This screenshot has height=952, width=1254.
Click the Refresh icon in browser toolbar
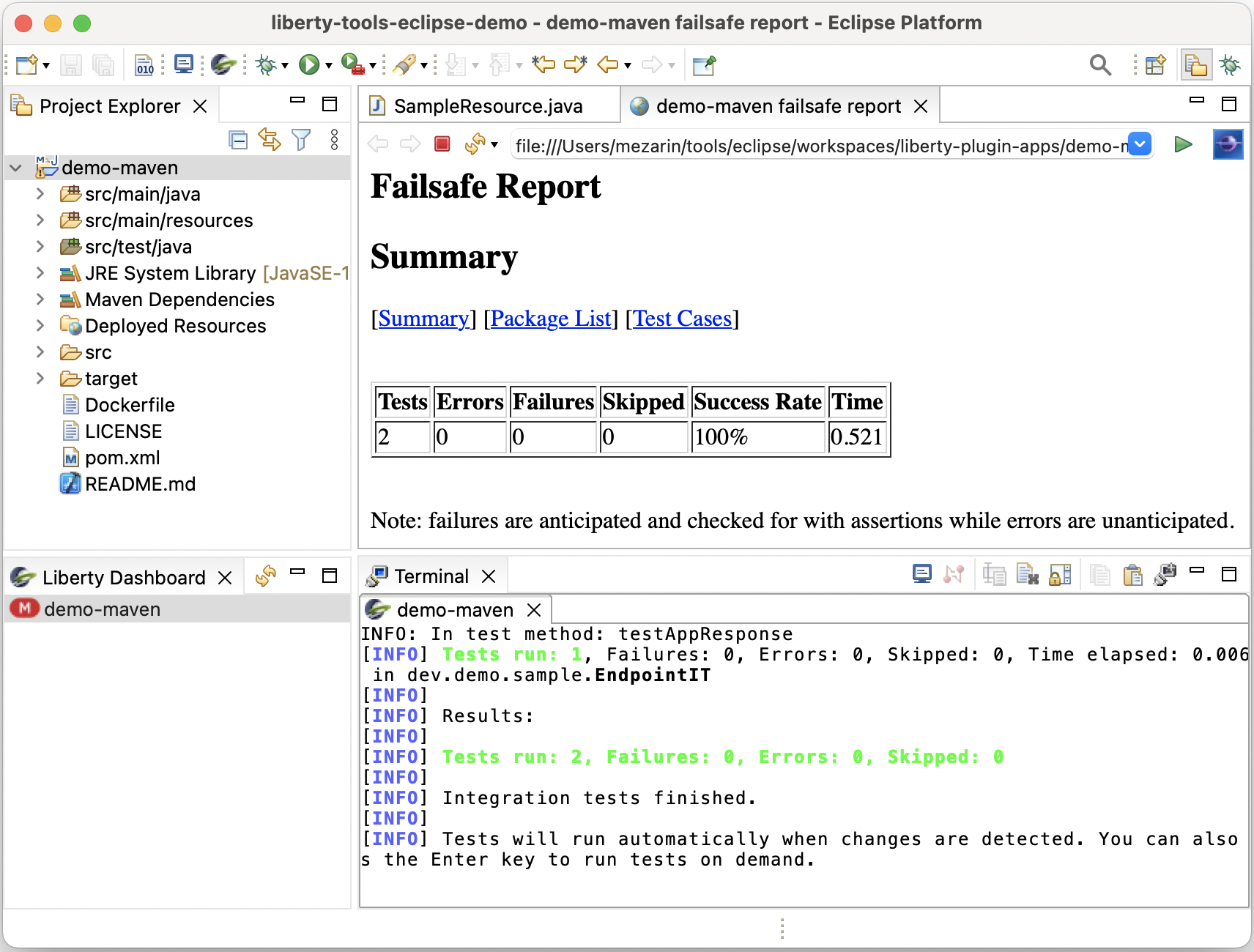click(x=475, y=144)
